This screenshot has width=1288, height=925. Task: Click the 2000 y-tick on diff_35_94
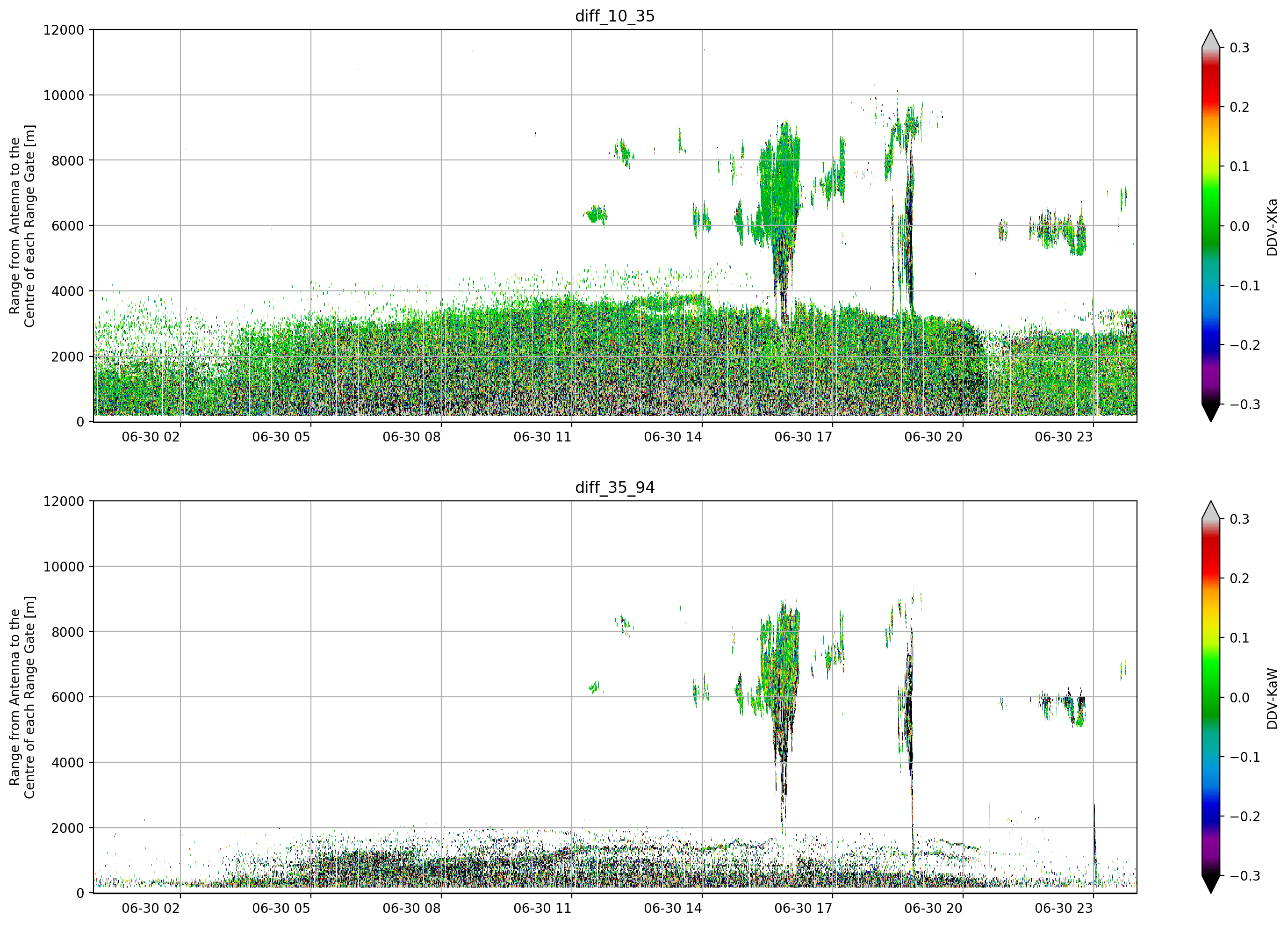(x=68, y=828)
